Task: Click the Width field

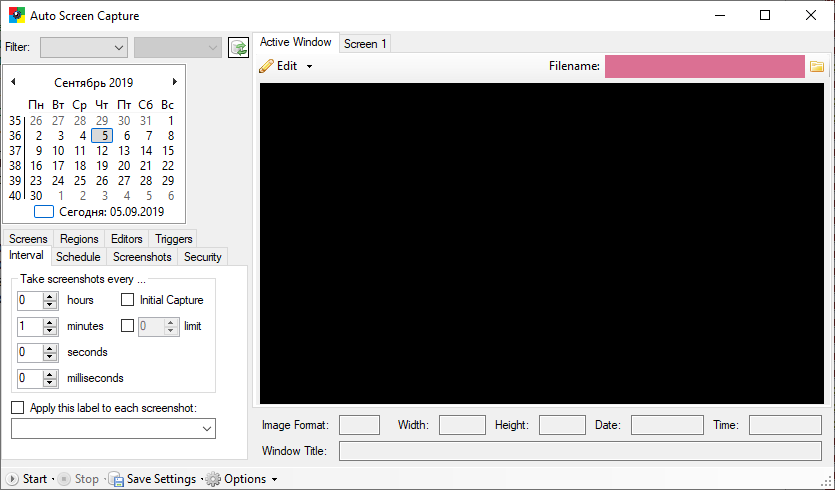Action: [462, 425]
